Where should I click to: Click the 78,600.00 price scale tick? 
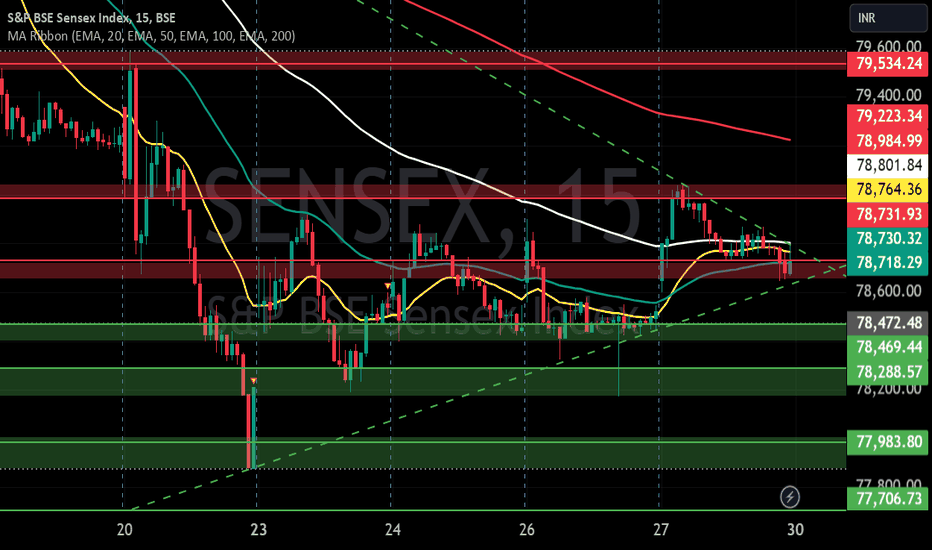tap(888, 291)
